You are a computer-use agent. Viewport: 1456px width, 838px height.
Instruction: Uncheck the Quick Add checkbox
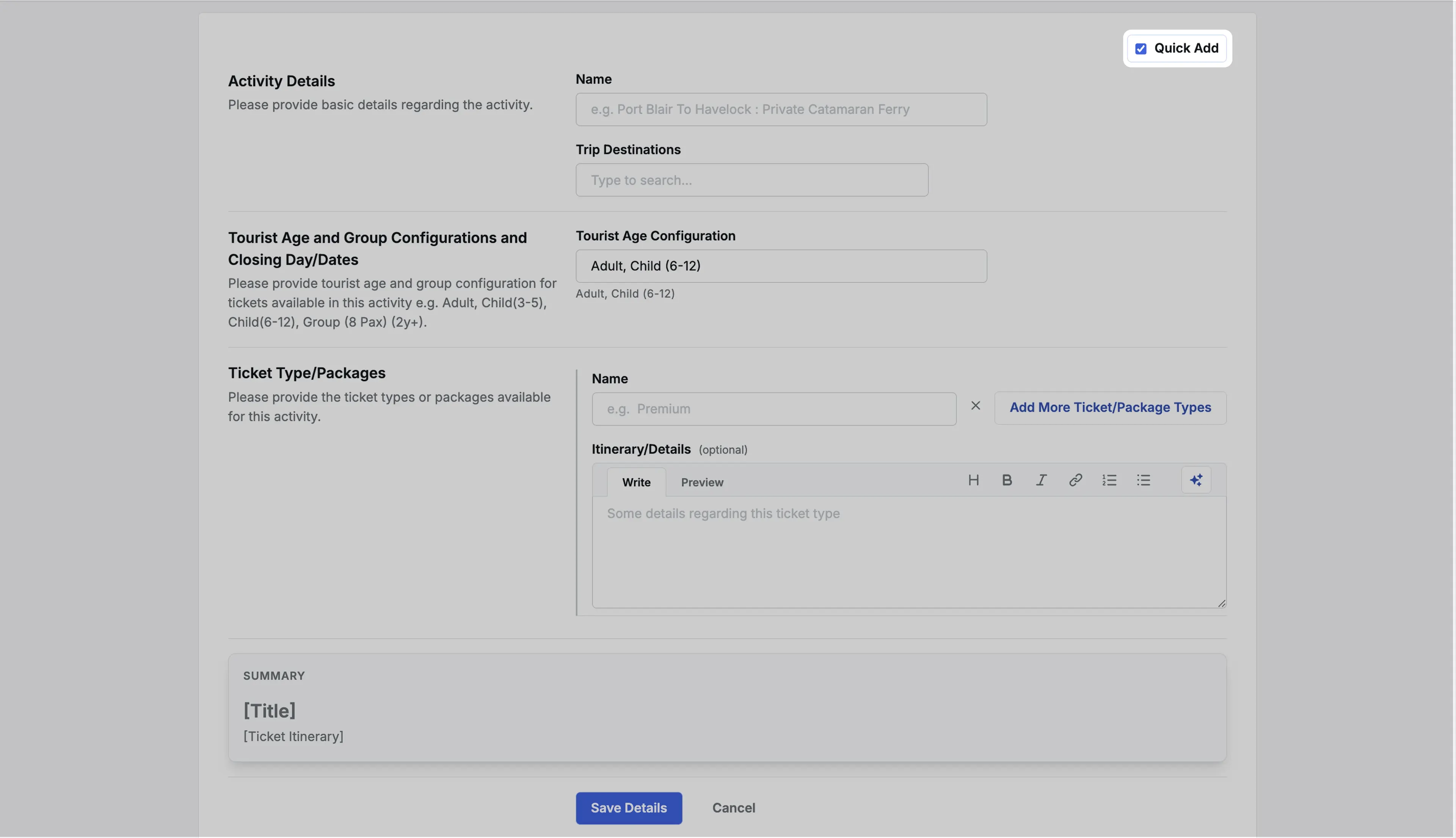(x=1141, y=49)
